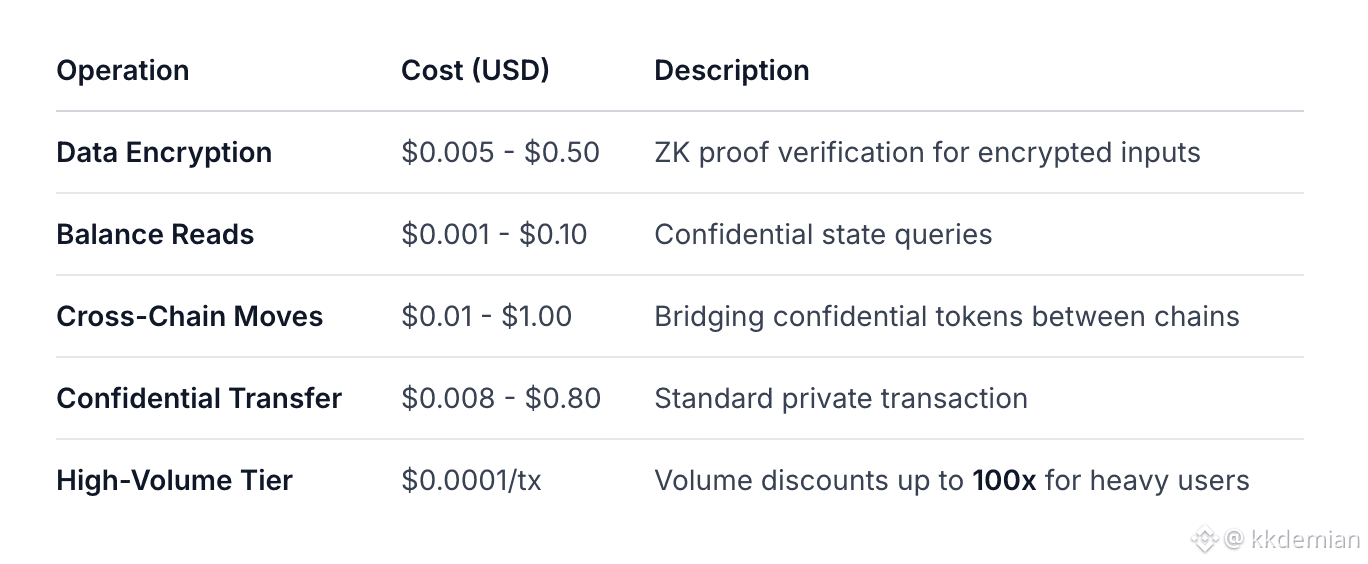
Task: Select the Confidential state queries description
Action: pos(823,235)
